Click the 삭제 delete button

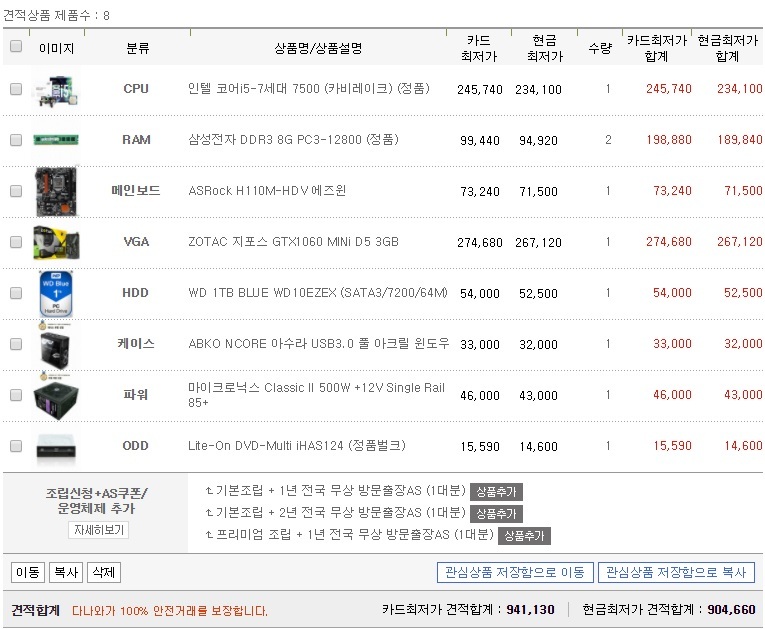[104, 572]
